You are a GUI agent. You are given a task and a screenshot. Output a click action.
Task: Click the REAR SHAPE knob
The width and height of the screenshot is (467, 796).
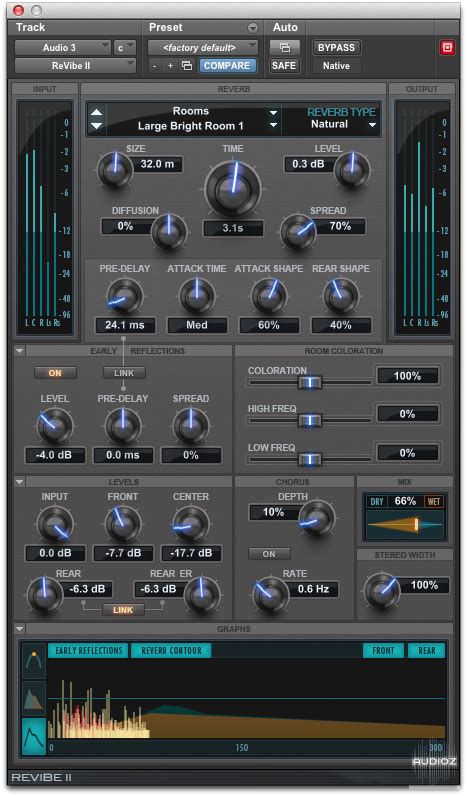click(341, 296)
